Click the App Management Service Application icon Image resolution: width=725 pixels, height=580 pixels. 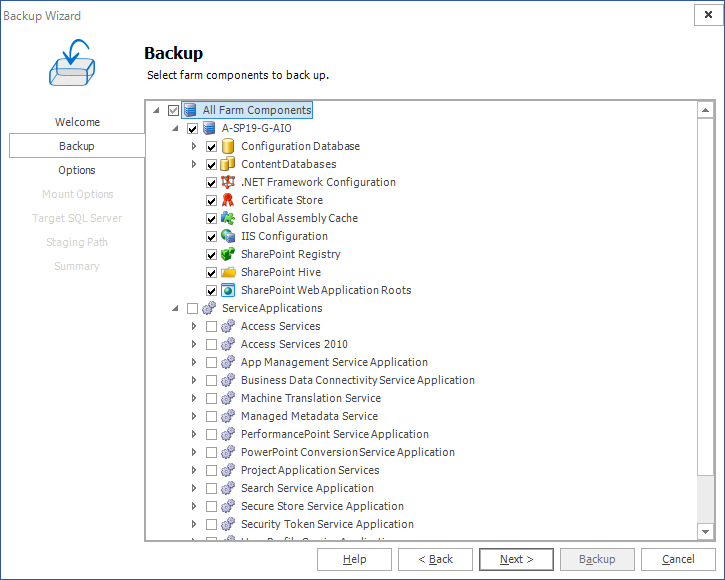click(228, 362)
